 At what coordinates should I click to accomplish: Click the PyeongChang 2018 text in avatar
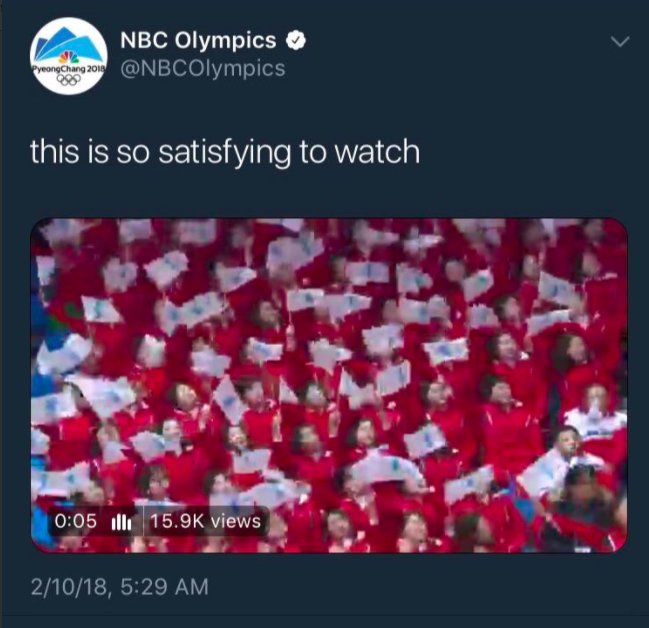(69, 68)
